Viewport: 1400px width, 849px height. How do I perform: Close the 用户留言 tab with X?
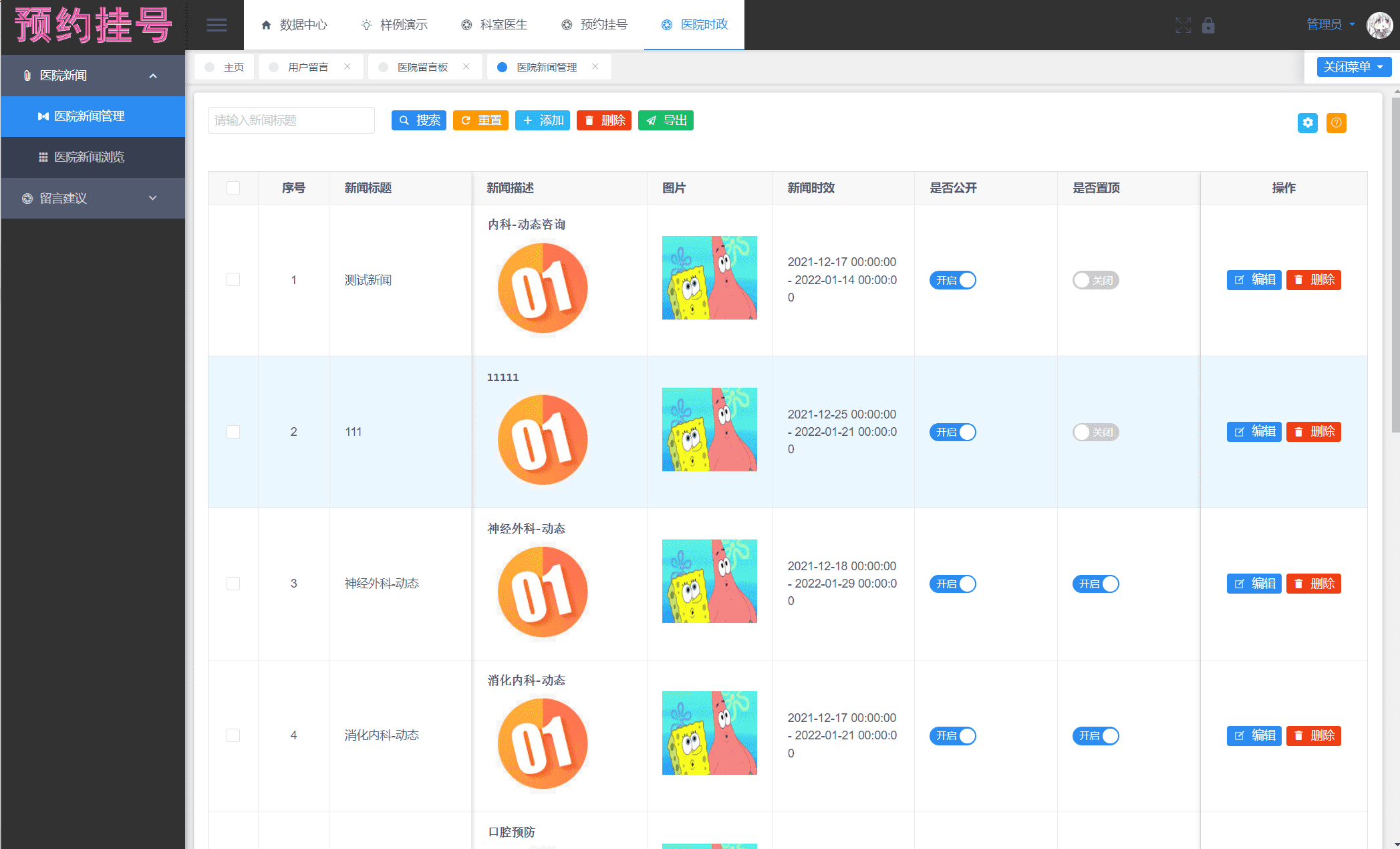tap(347, 66)
